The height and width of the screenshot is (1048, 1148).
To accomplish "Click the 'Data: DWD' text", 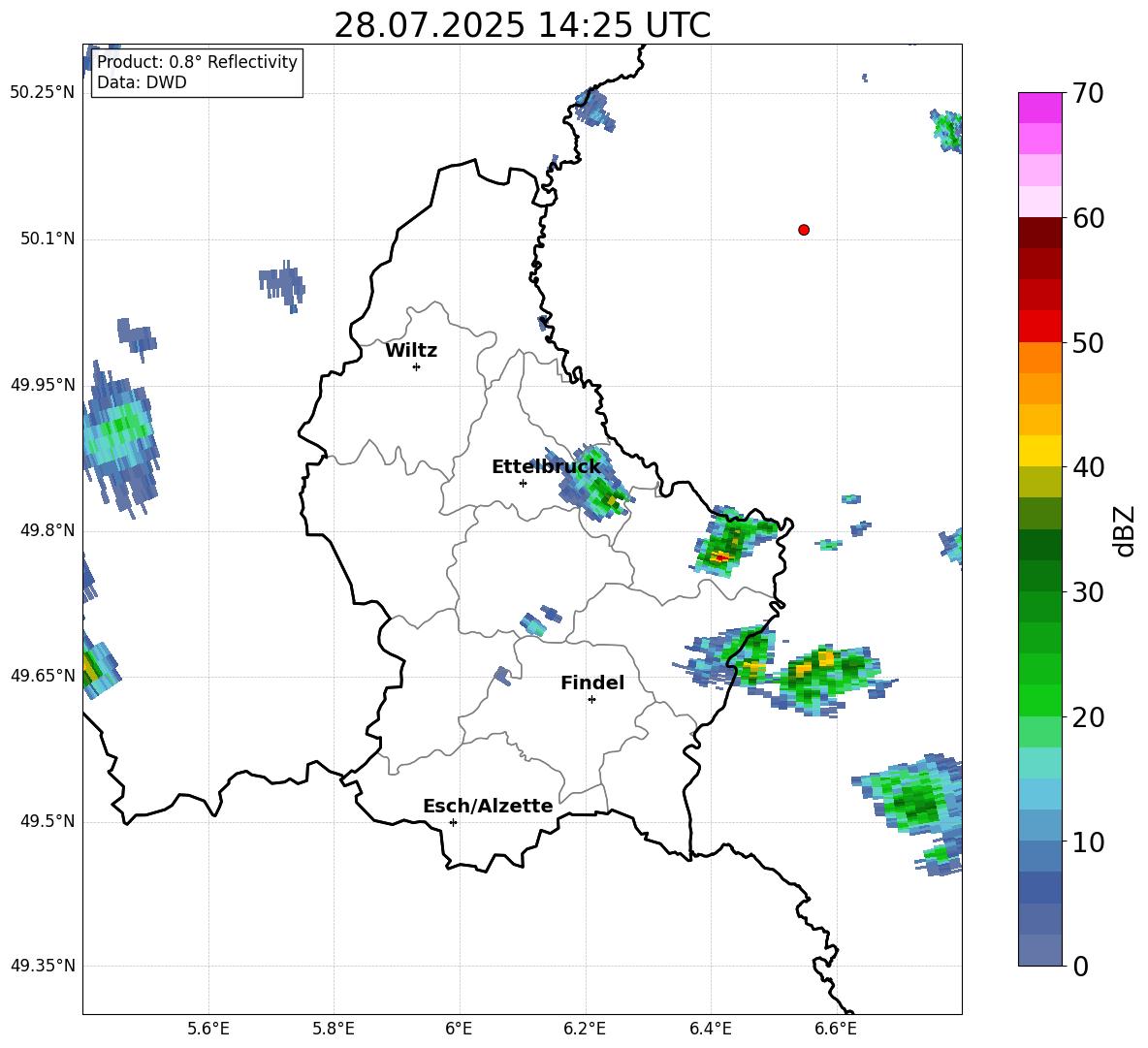I will 142,82.
